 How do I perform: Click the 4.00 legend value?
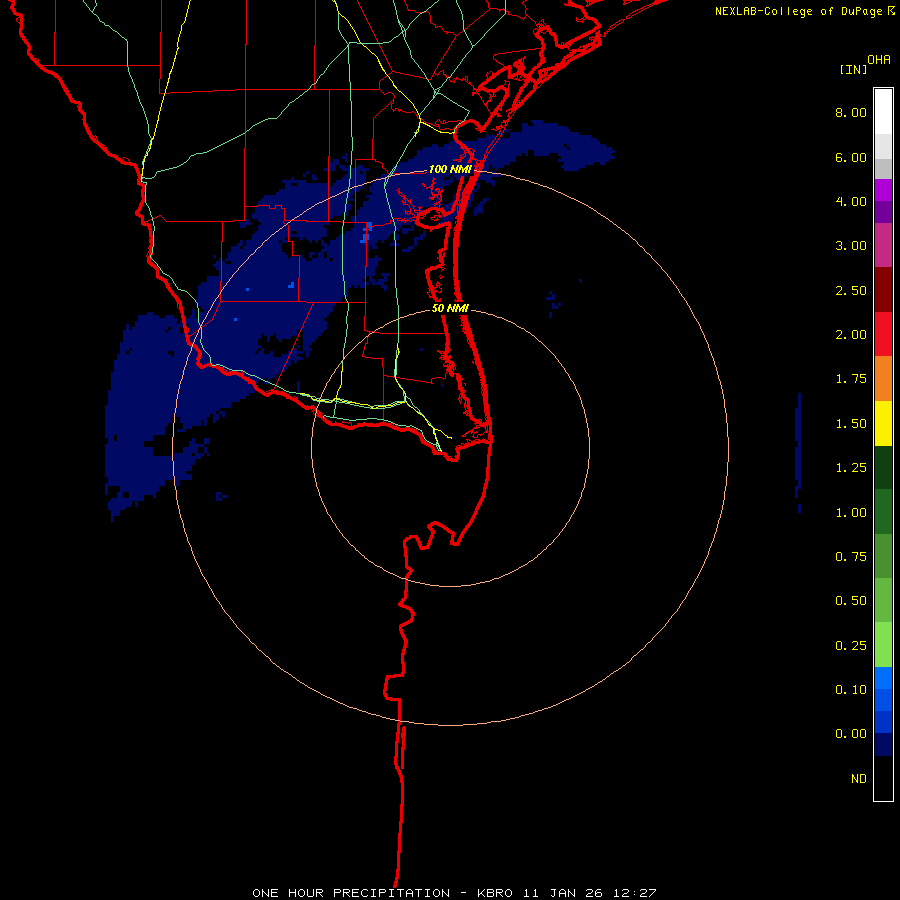click(851, 201)
